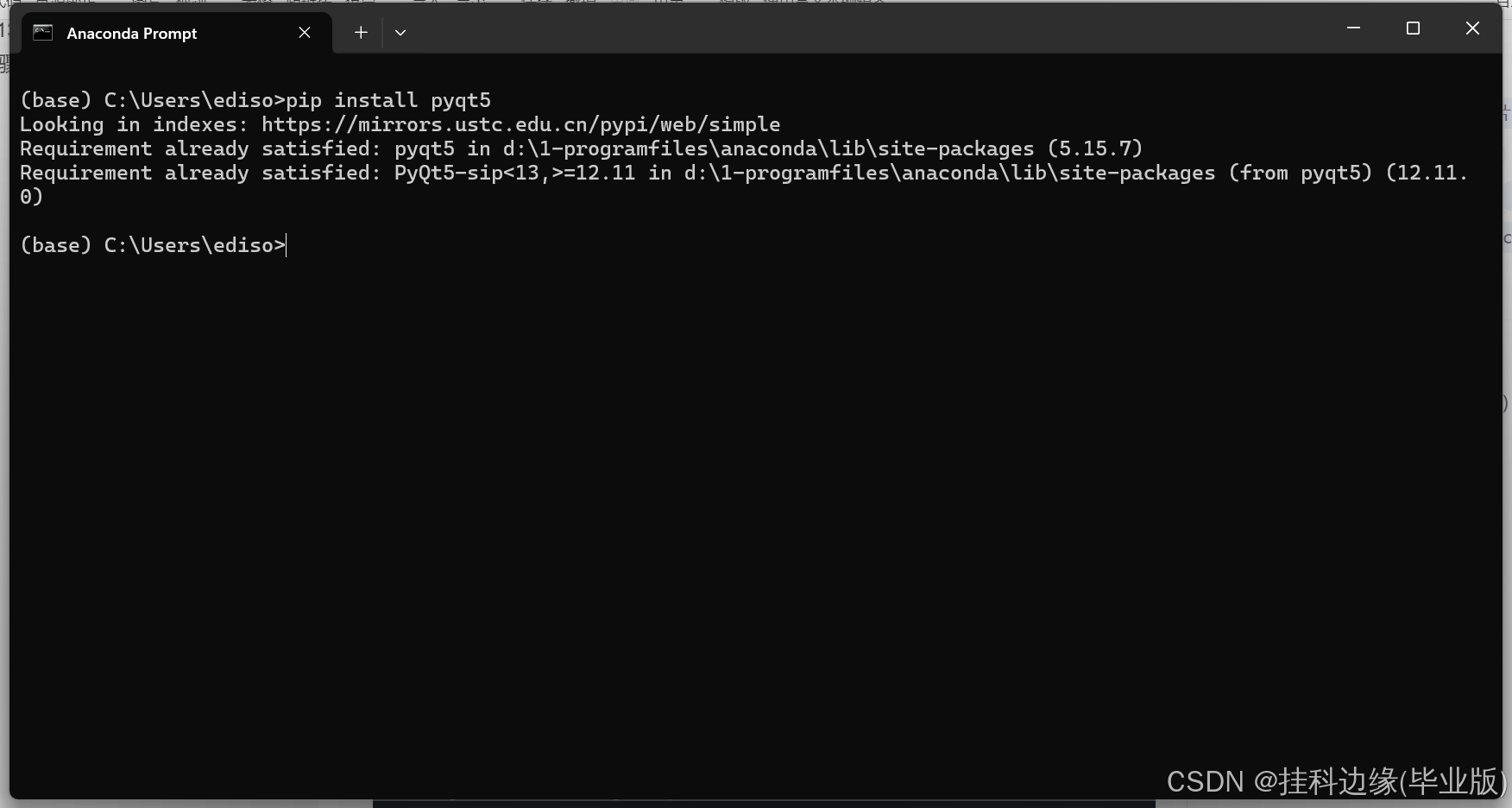1512x808 pixels.
Task: Click the first (base) prompt prefix
Action: 56,100
